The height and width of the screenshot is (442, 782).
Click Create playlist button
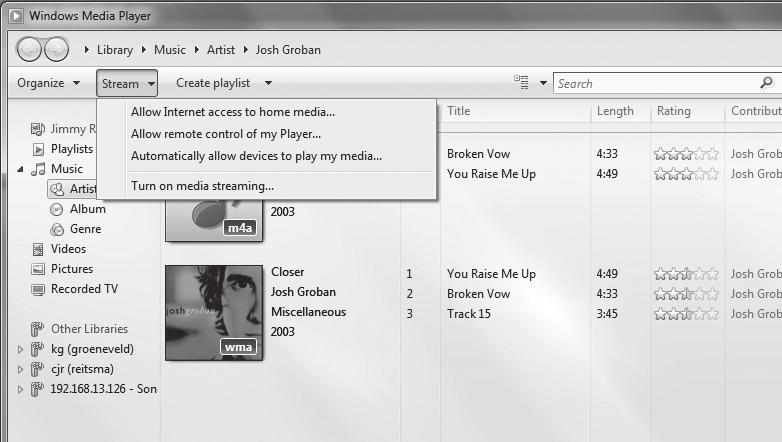coord(213,83)
